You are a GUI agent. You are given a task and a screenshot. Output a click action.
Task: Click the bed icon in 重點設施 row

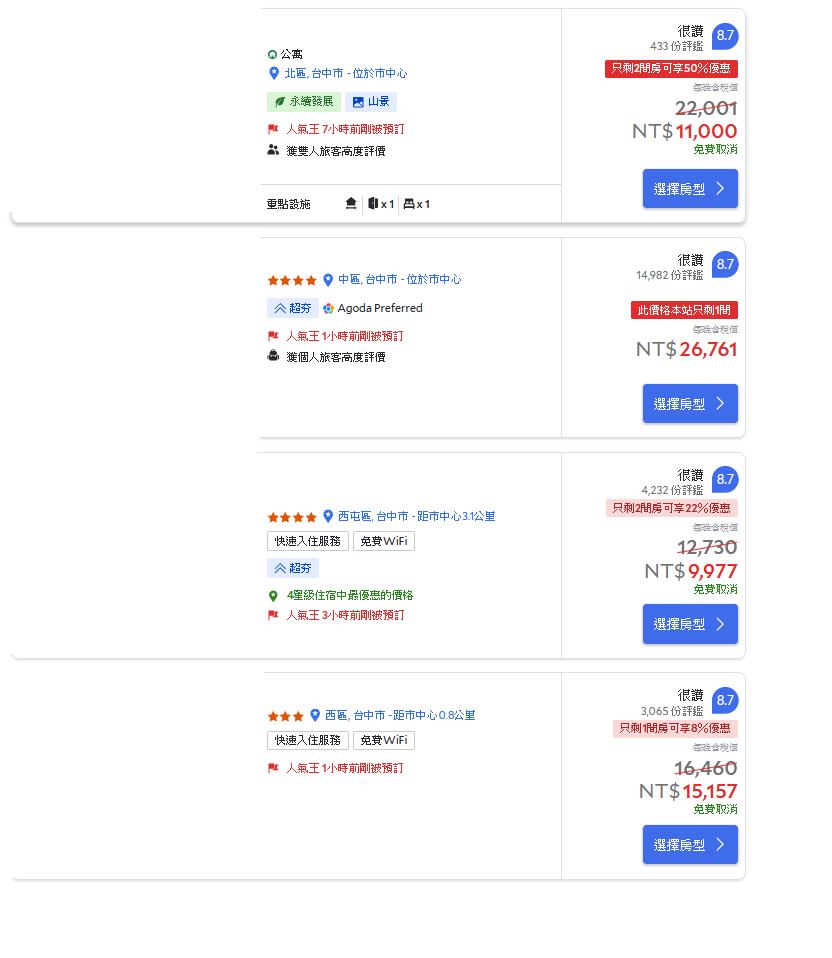tap(409, 204)
